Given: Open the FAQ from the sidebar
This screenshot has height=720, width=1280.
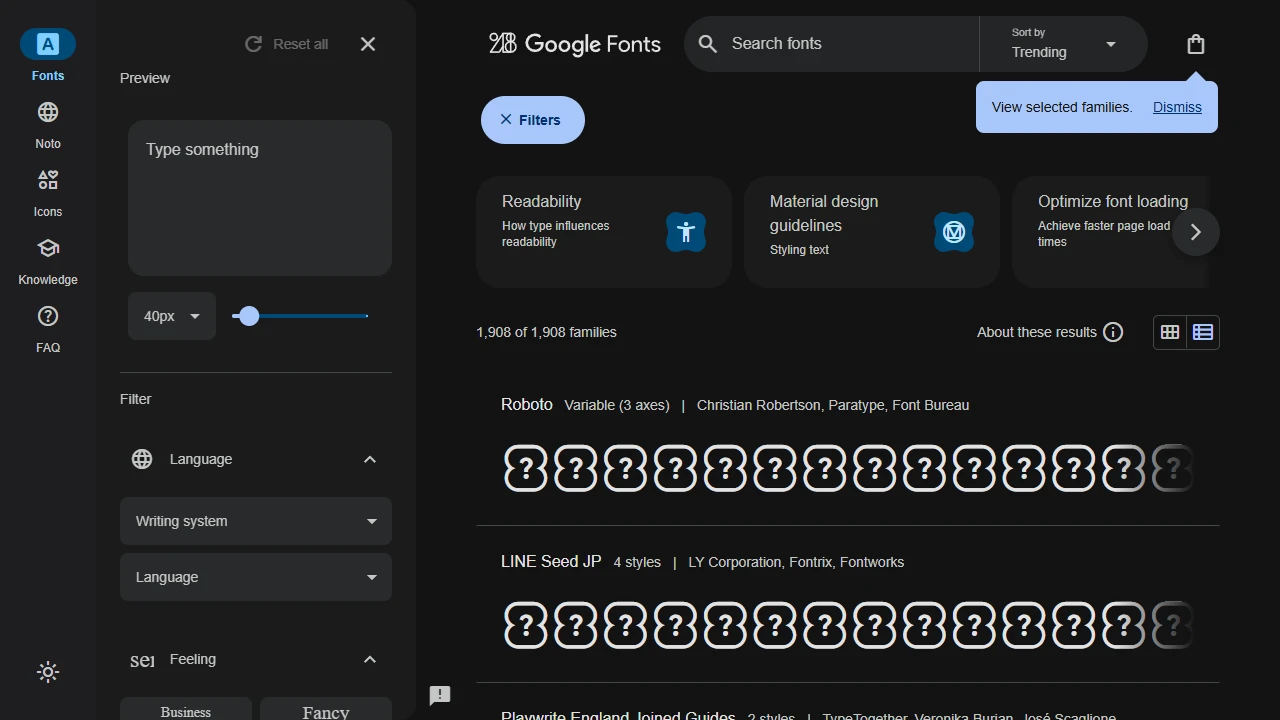Looking at the screenshot, I should pos(47,316).
